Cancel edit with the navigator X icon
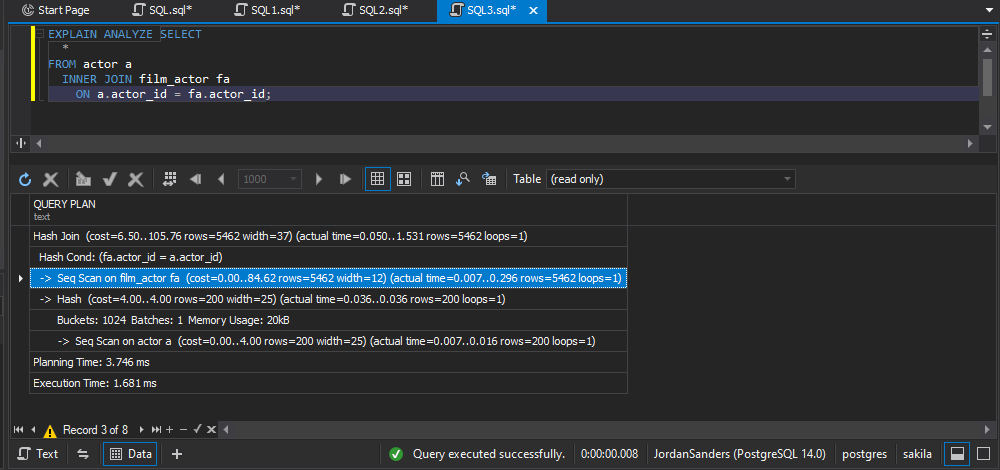This screenshot has height=470, width=1000. coord(211,429)
